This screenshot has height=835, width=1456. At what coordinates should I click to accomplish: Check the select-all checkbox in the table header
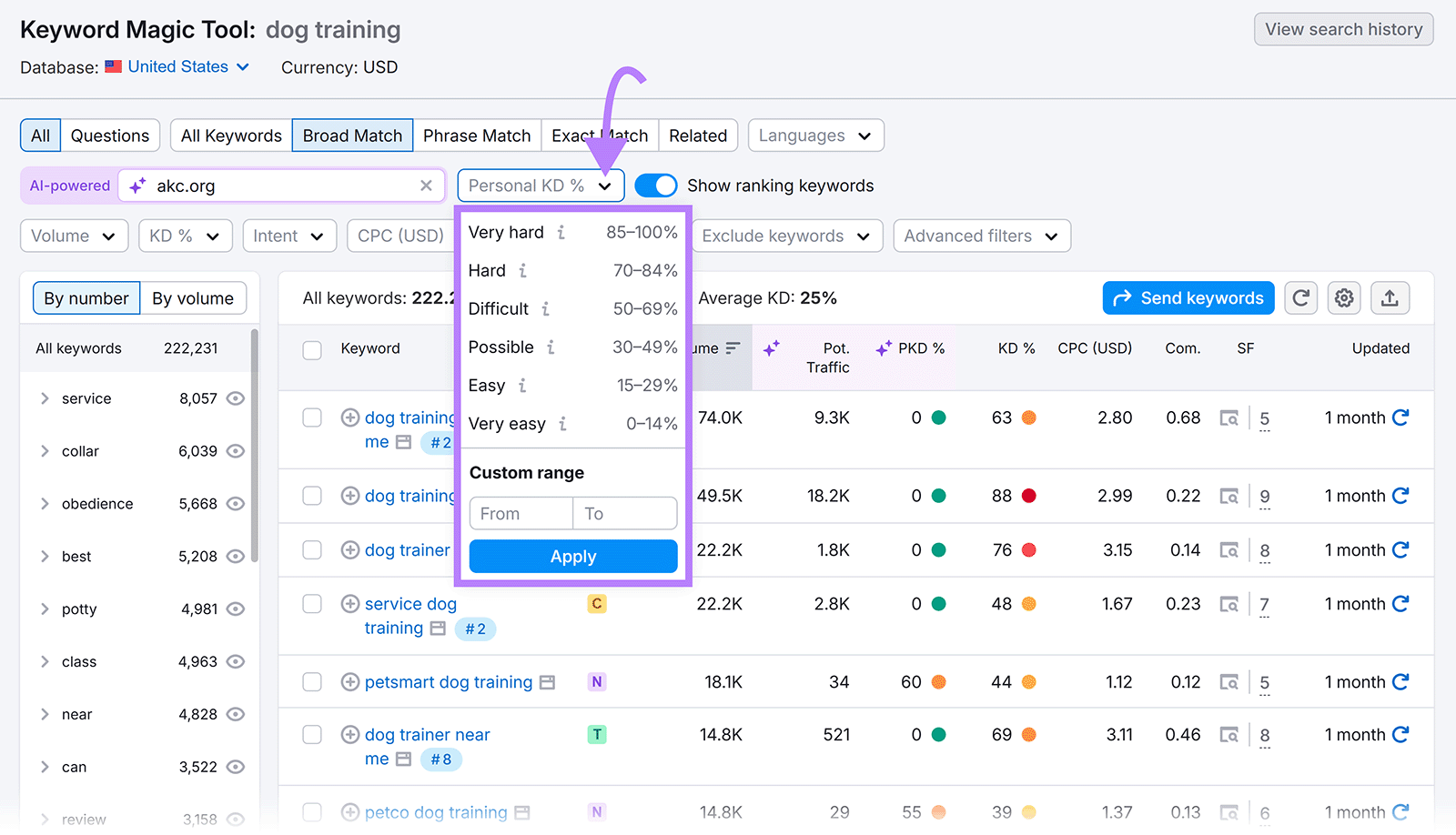[x=312, y=349]
